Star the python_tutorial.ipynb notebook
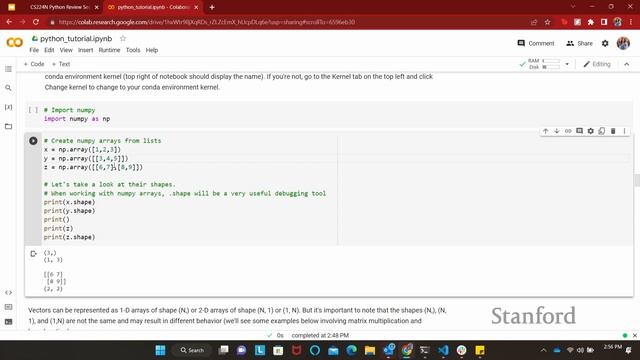This screenshot has height=360, width=640. [x=123, y=38]
